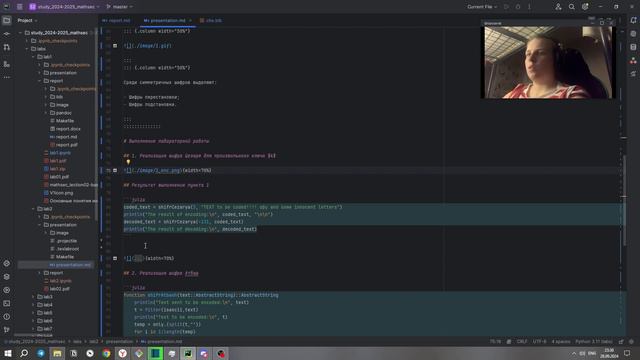Open Google Chrome from taskbar

(106, 353)
